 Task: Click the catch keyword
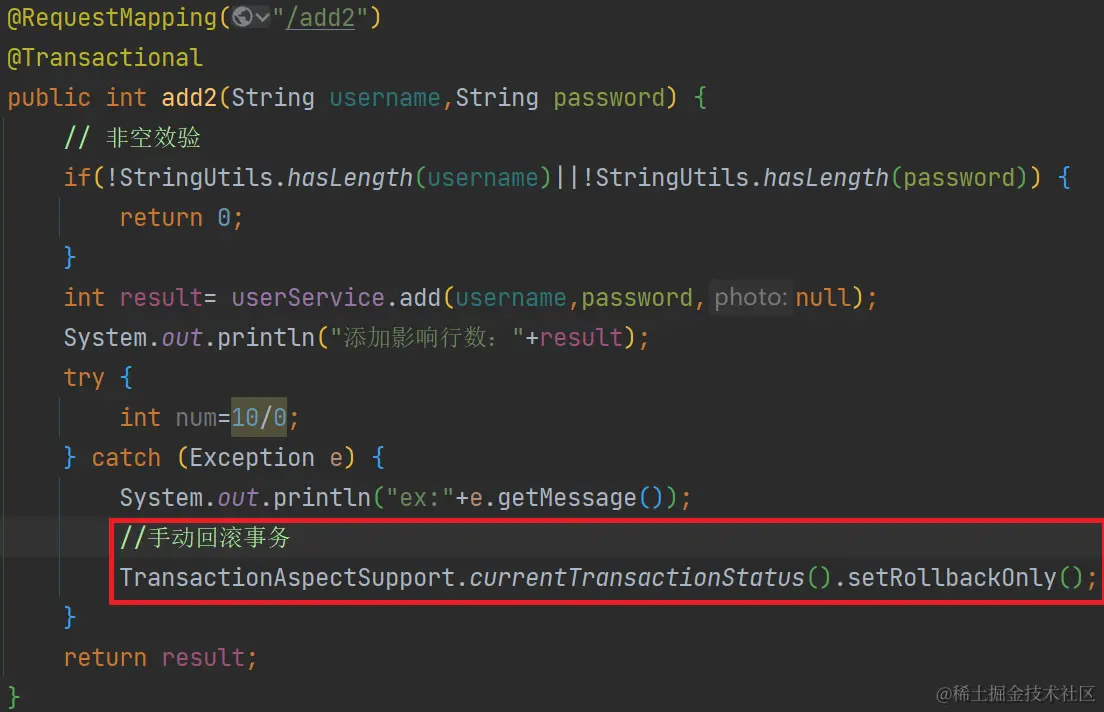click(126, 458)
